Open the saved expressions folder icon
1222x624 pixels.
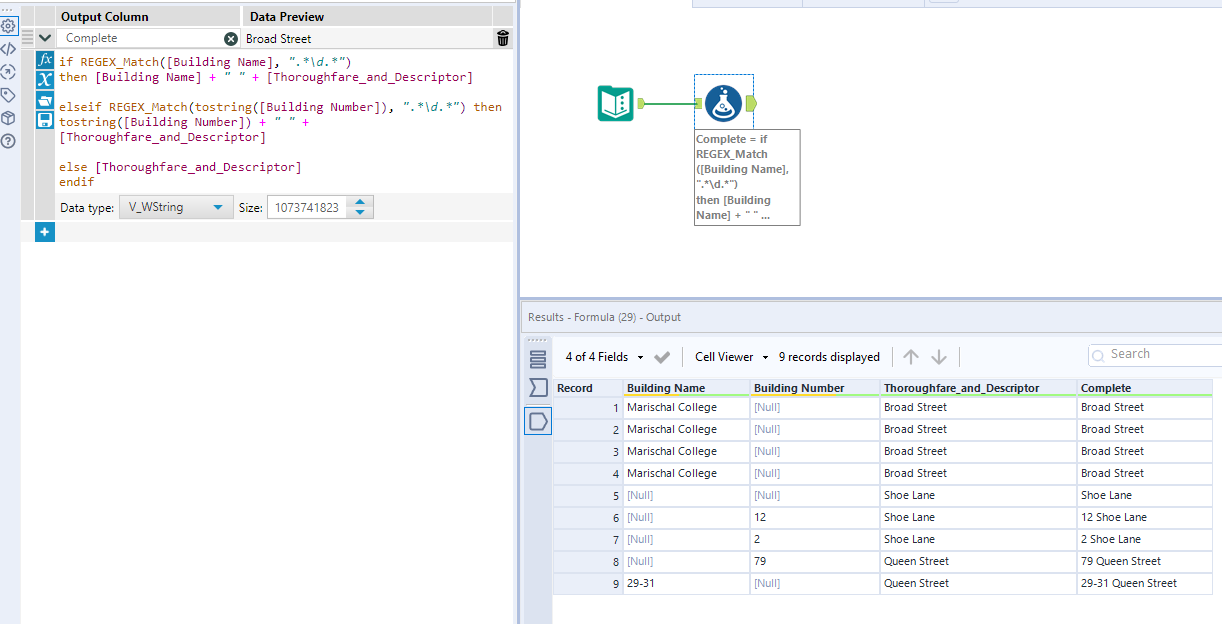pos(44,100)
